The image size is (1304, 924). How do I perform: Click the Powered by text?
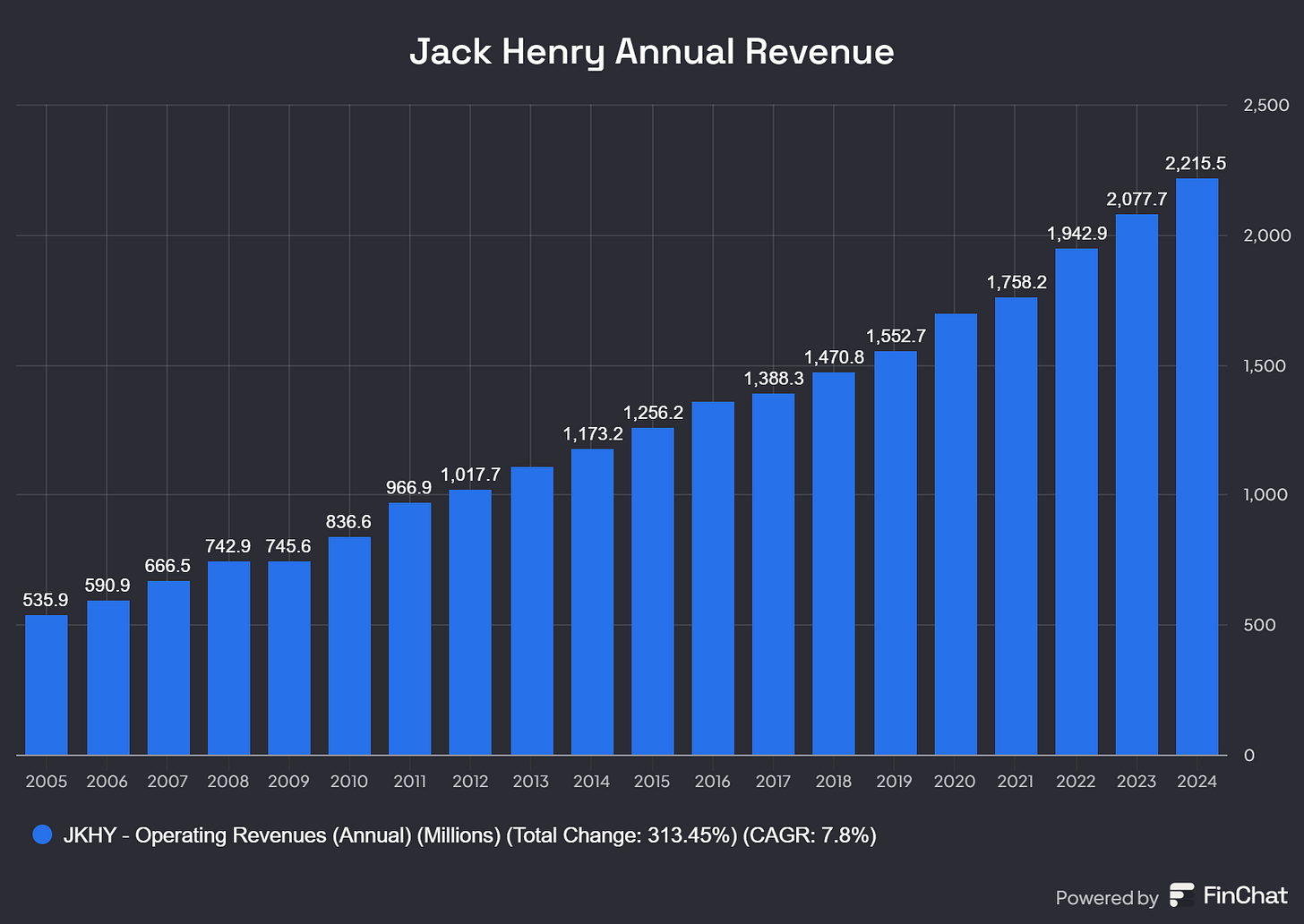point(1107,898)
